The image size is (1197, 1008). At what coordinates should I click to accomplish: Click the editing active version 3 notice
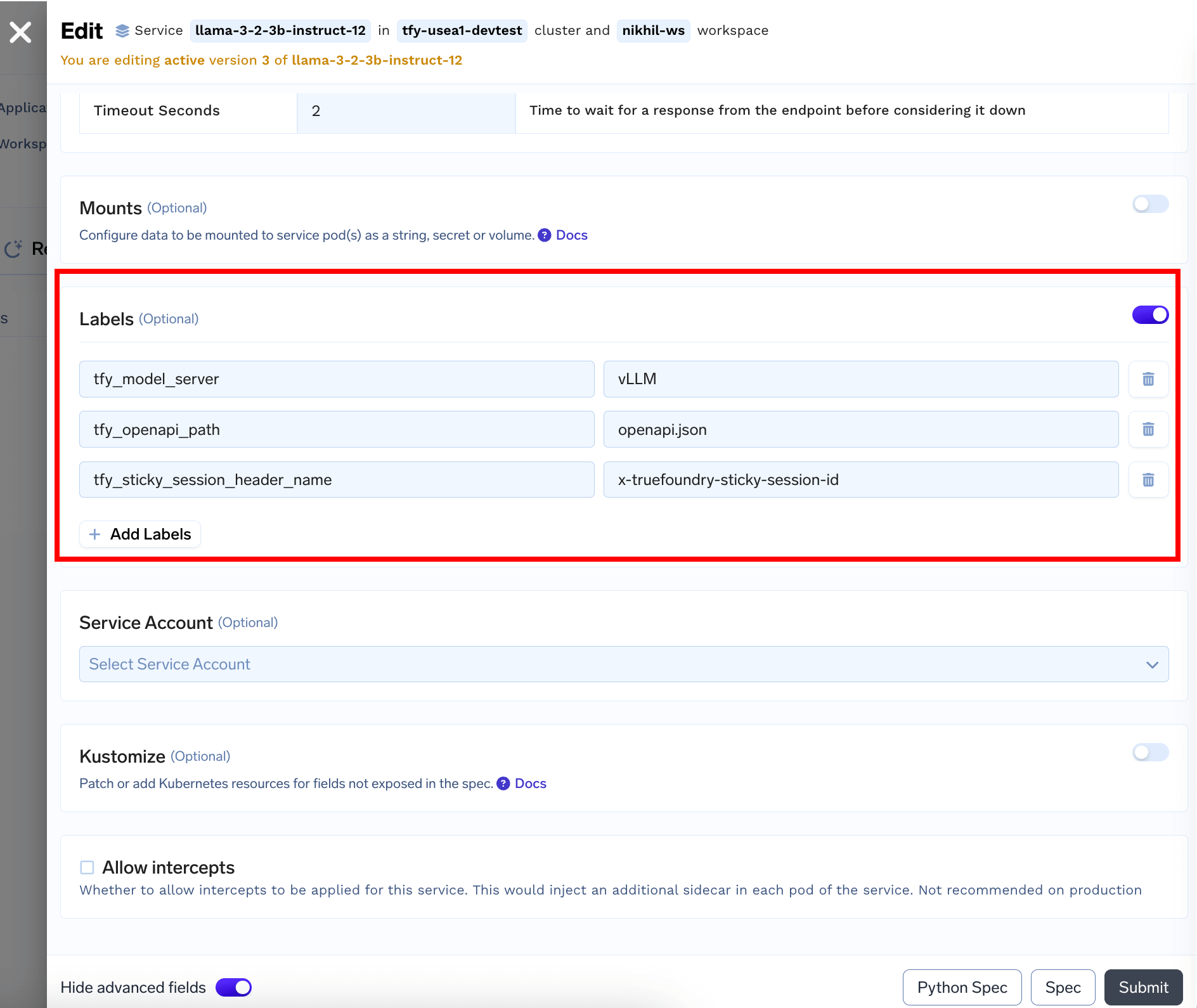(261, 60)
